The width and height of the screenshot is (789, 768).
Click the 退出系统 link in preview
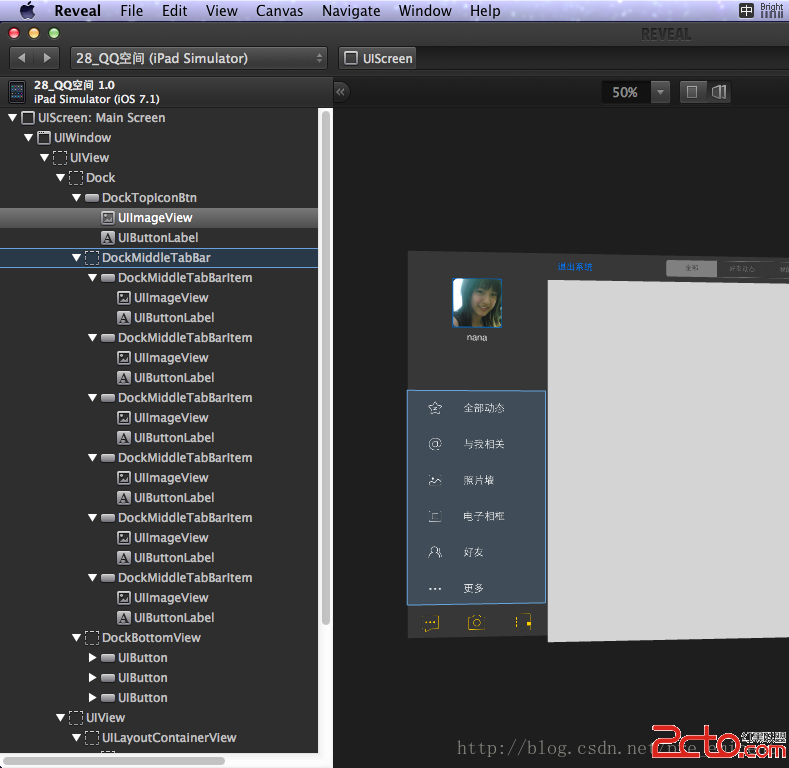point(575,267)
